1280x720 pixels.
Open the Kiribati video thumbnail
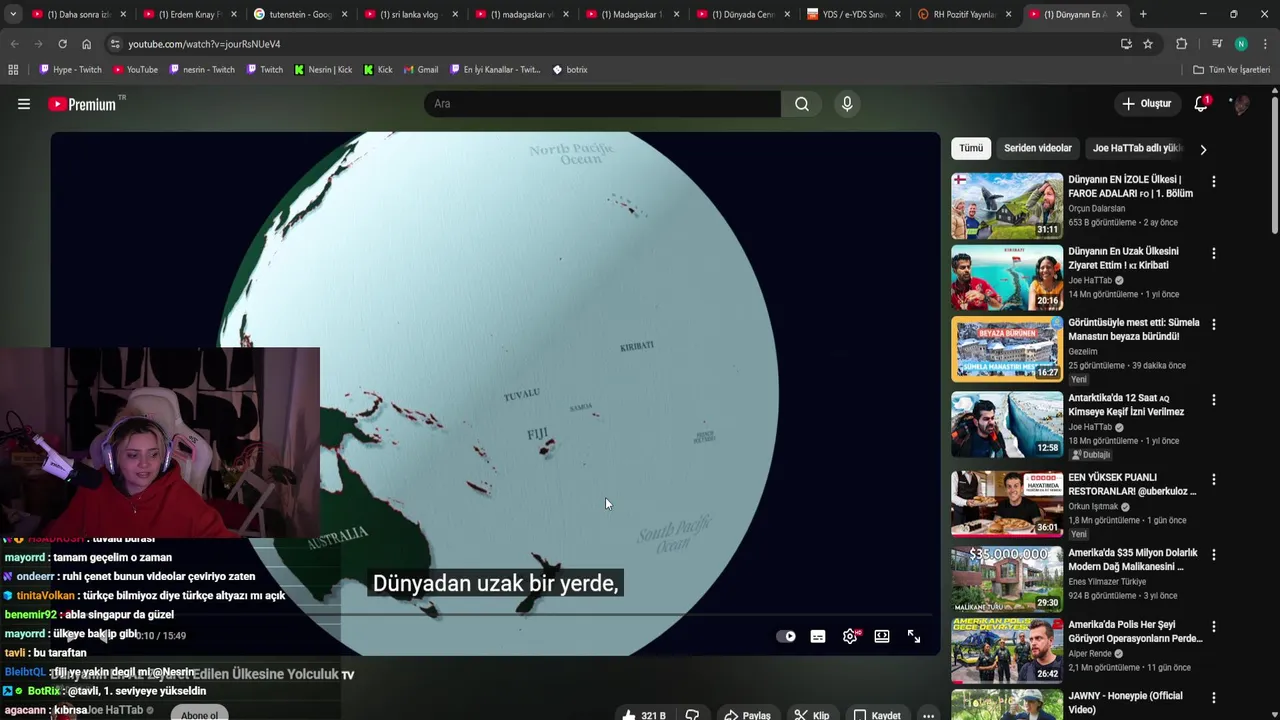tap(1007, 277)
